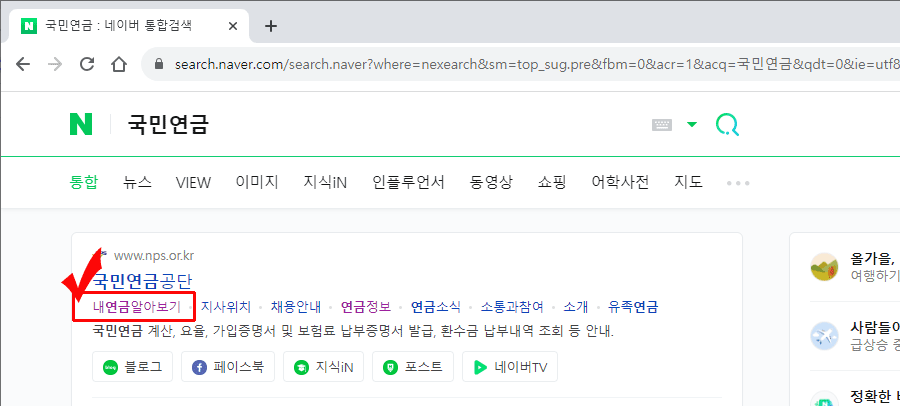This screenshot has width=900, height=406.
Task: Open the 지식iN tab
Action: point(325,183)
